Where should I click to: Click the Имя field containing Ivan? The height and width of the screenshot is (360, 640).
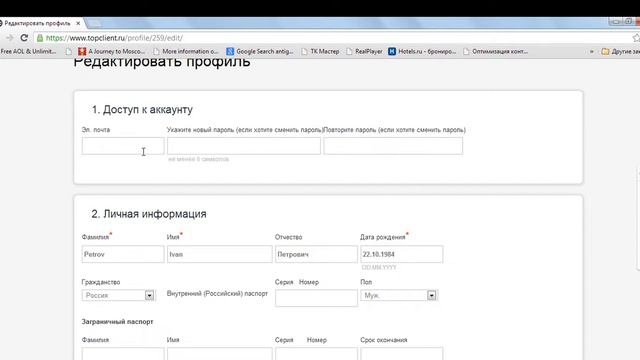click(x=220, y=254)
